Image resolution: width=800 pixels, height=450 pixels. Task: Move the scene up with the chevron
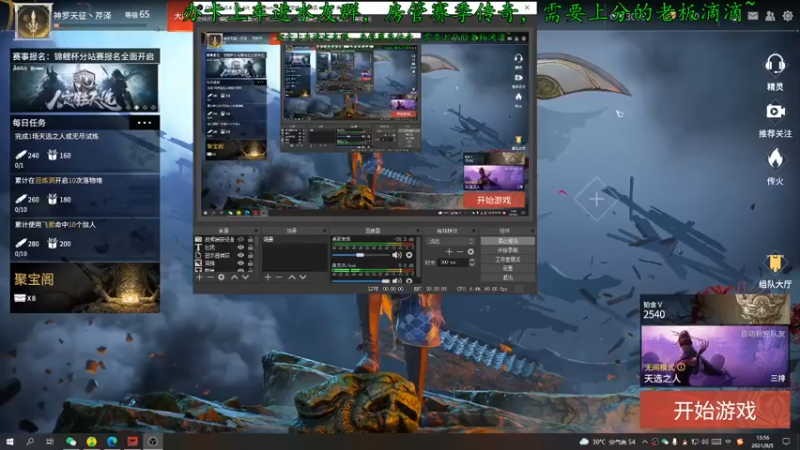tap(292, 277)
